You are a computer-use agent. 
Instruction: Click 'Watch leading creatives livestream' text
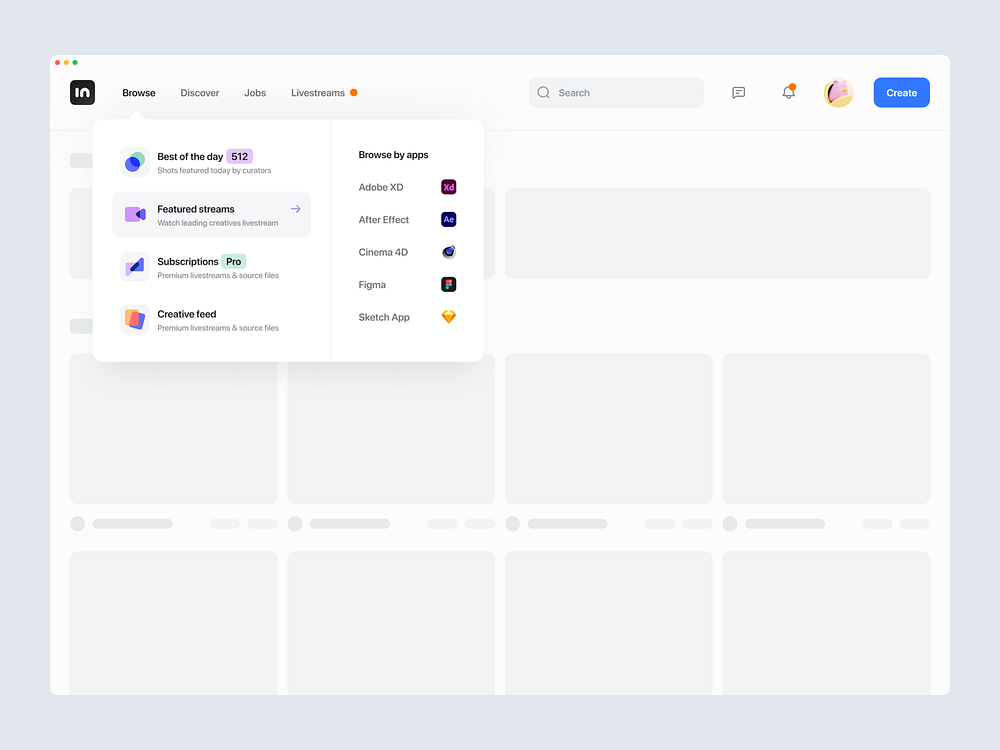coord(217,223)
